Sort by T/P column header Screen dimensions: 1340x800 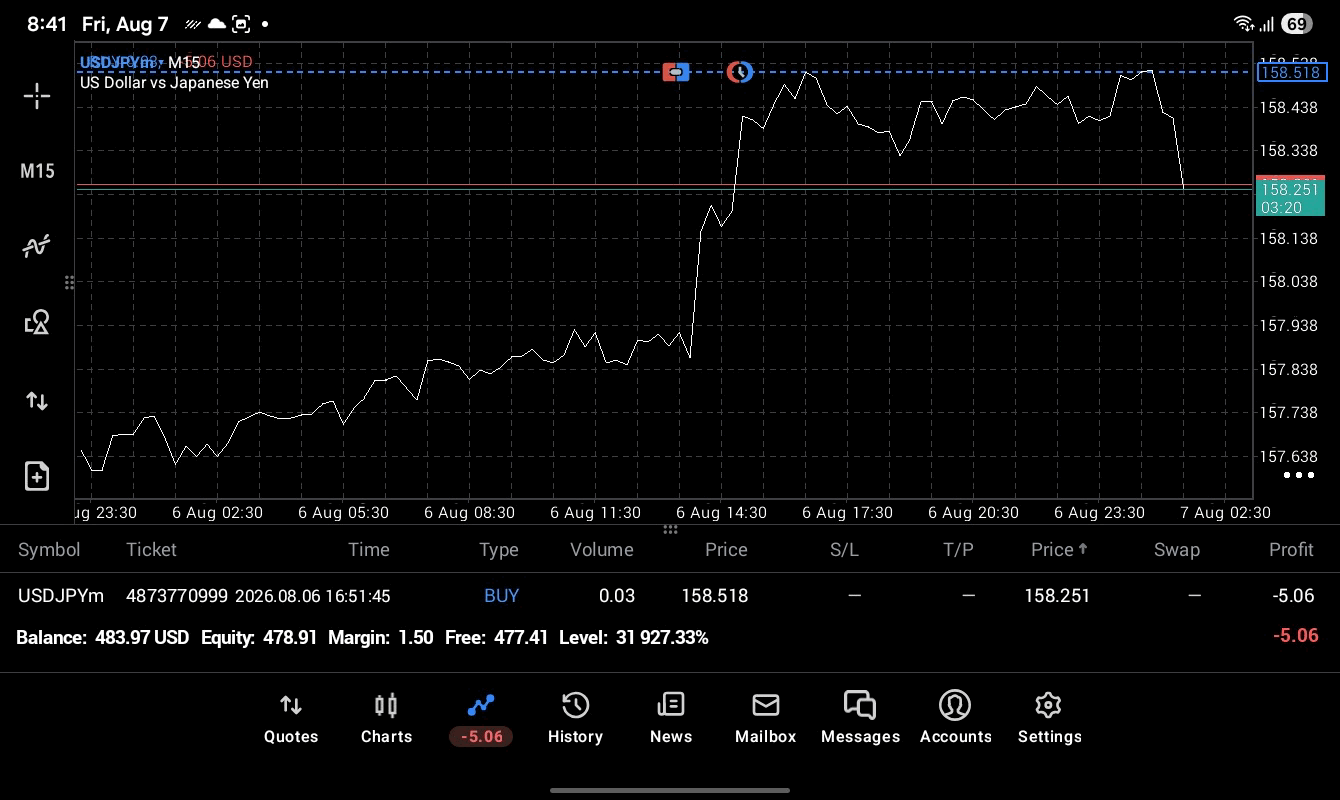pyautogui.click(x=958, y=550)
